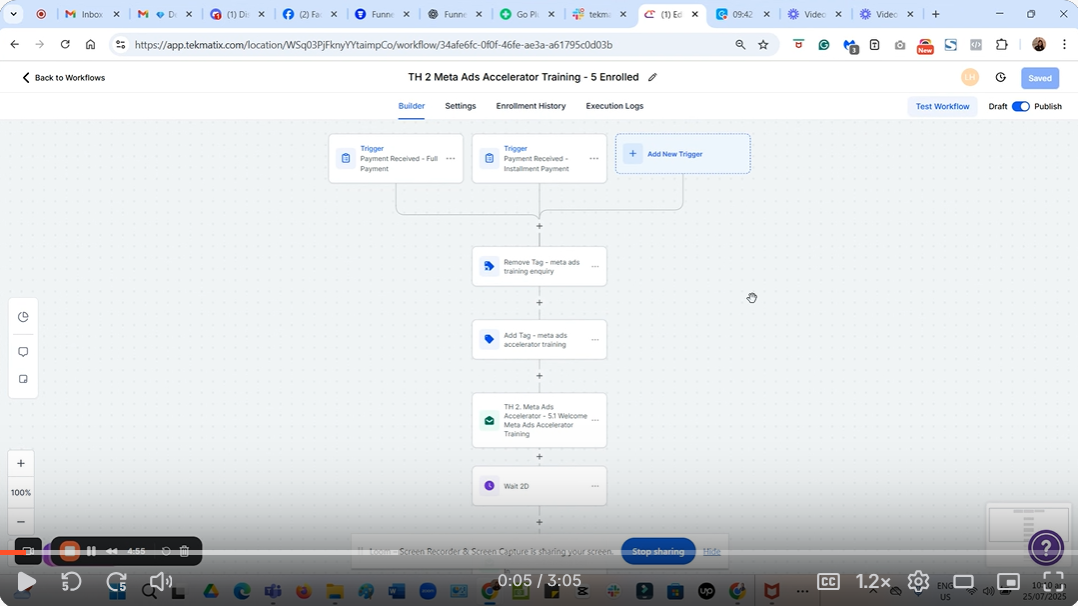Click Stop sharing button
Image resolution: width=1078 pixels, height=606 pixels.
coord(658,552)
